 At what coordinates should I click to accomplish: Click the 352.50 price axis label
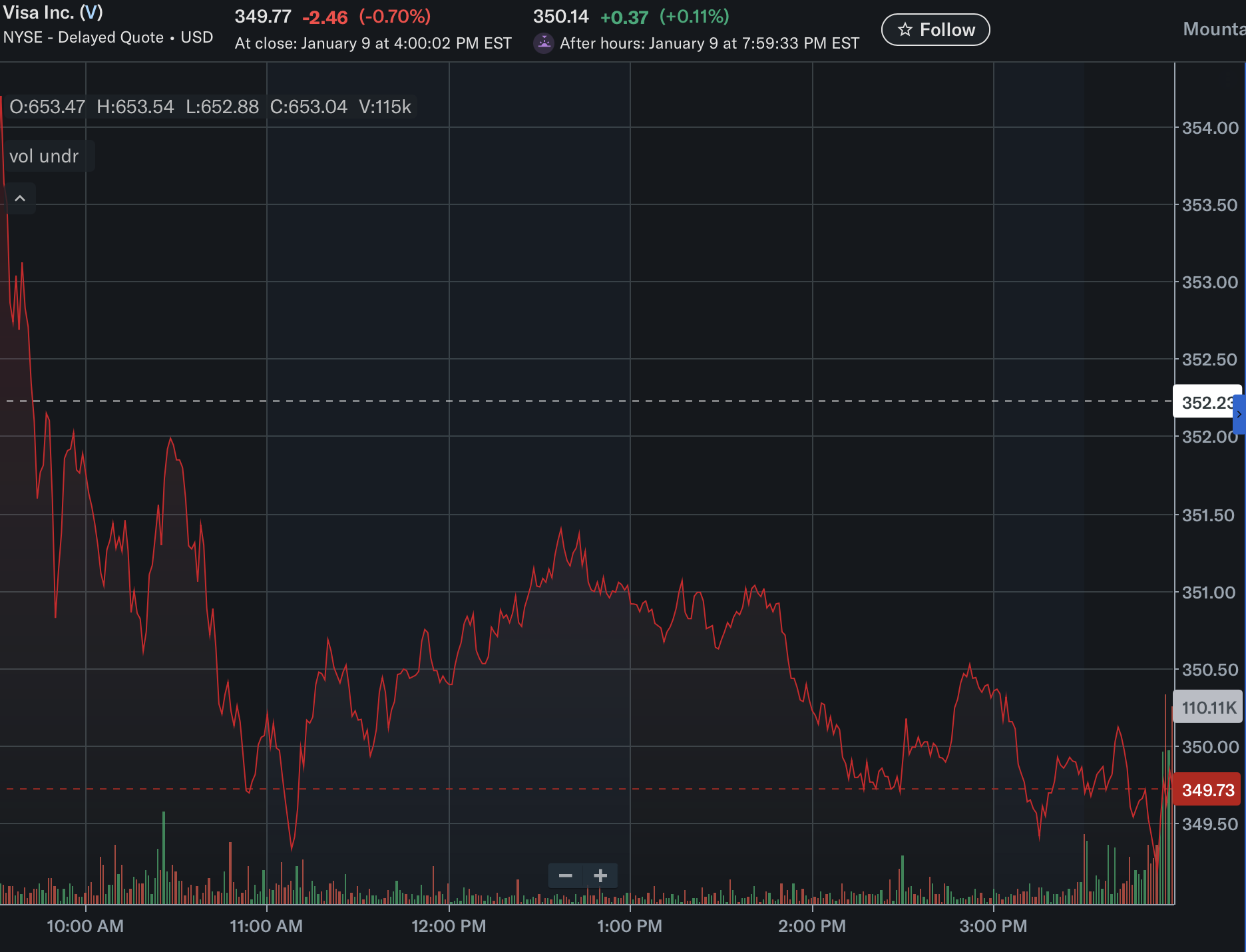[1210, 359]
